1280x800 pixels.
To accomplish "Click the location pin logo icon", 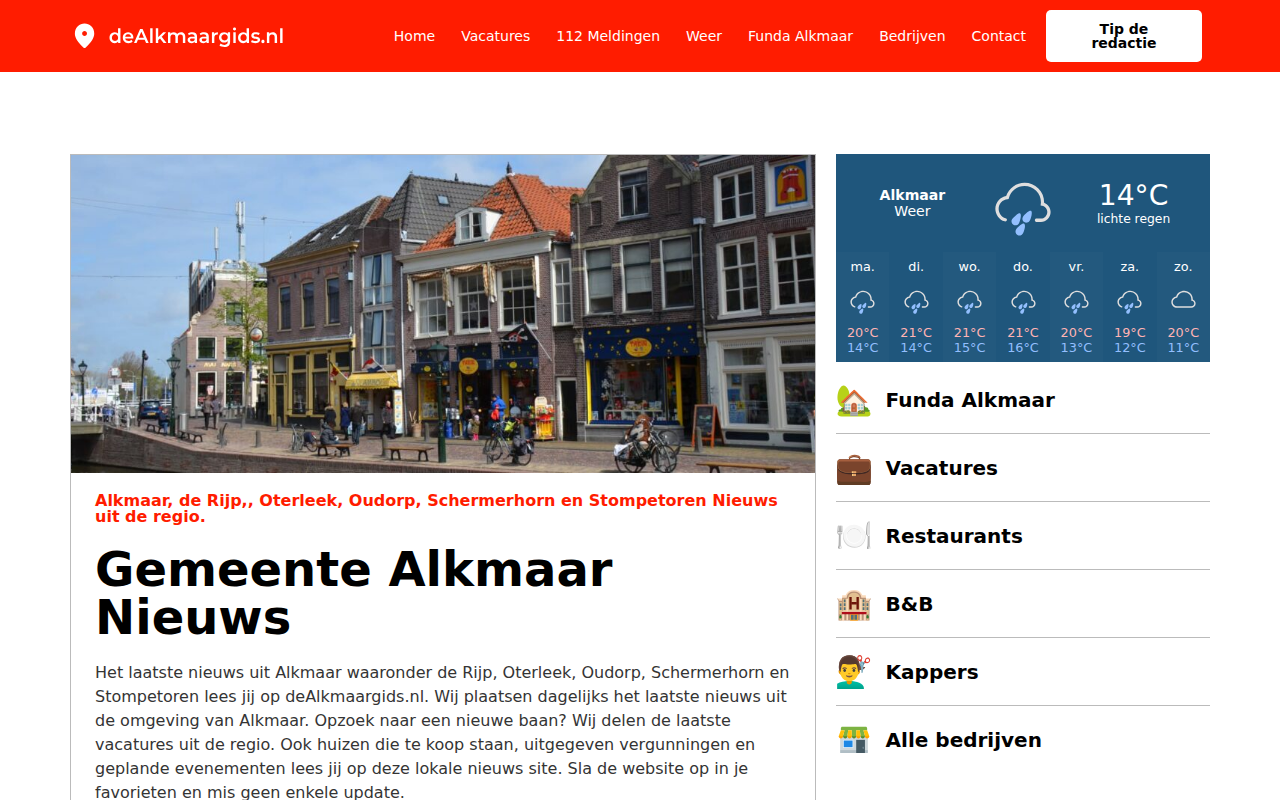I will [84, 36].
